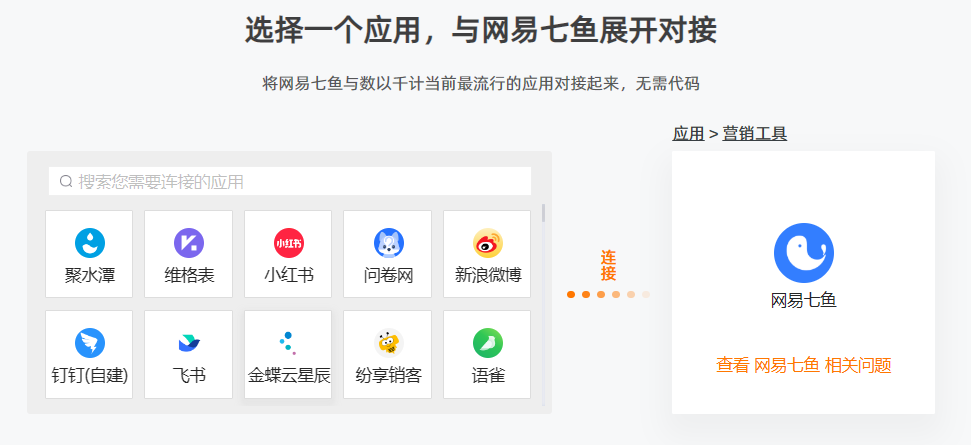Open 查看 网易七鱼 相关问题 link
The image size is (971, 445).
[x=804, y=365]
